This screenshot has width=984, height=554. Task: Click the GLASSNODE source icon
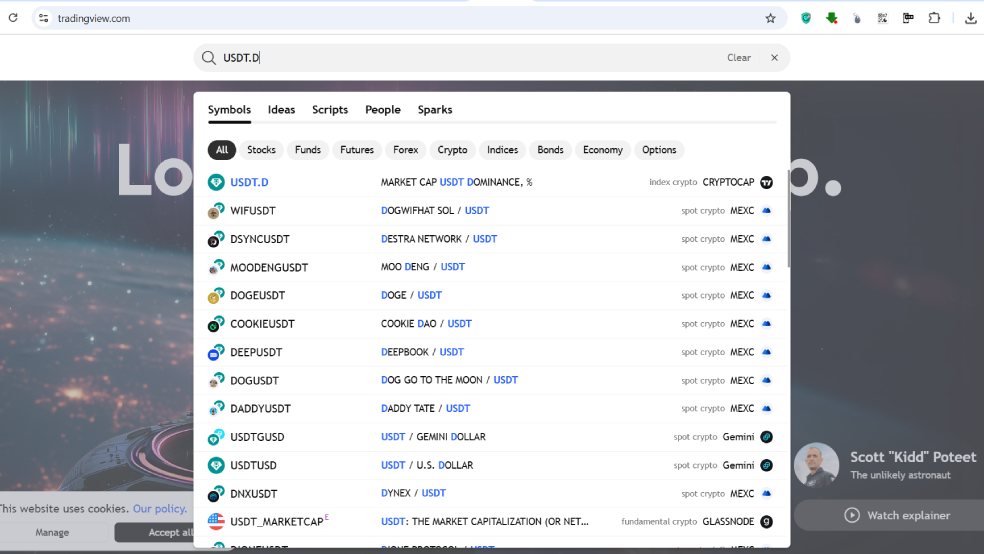point(766,521)
